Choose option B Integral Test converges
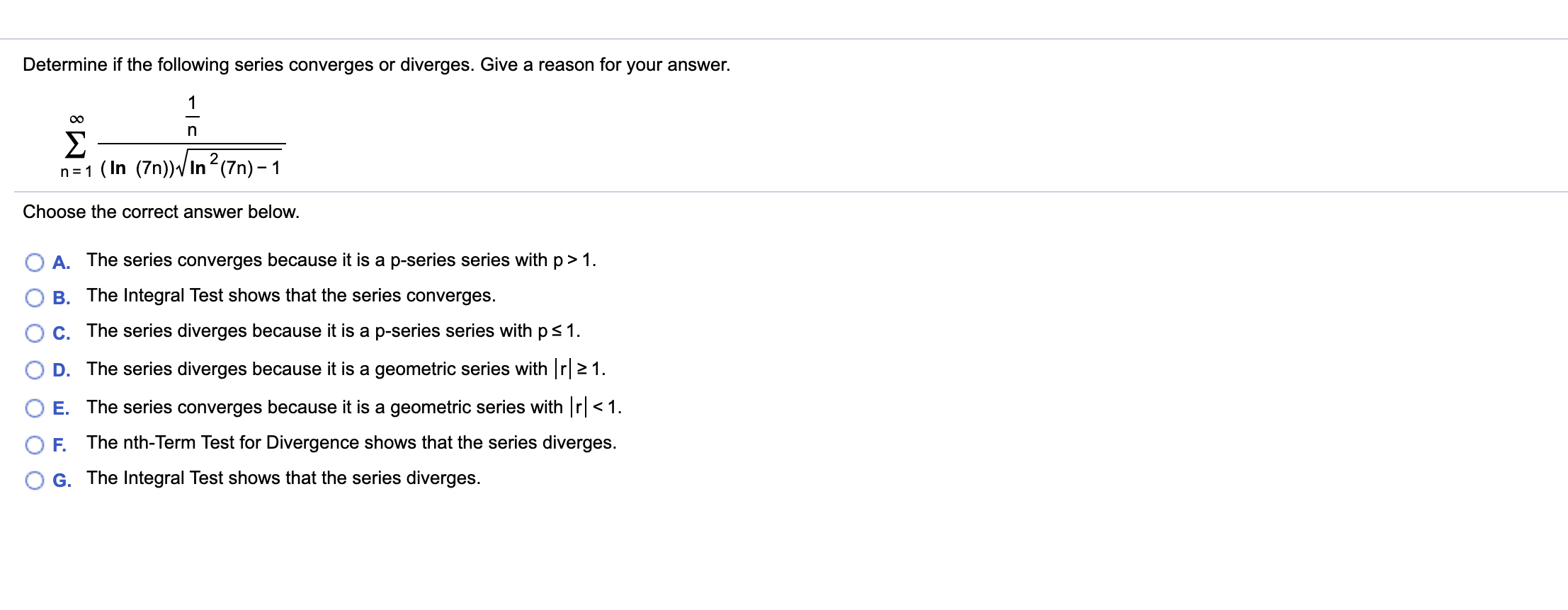1568x610 pixels. 35,298
